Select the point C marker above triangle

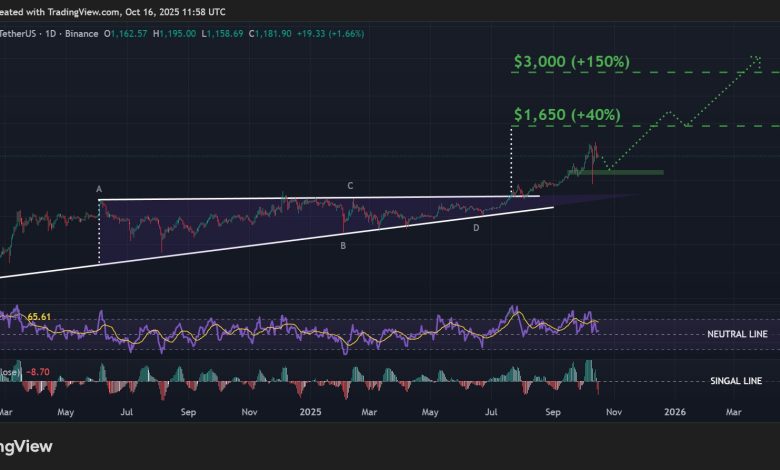pos(350,186)
